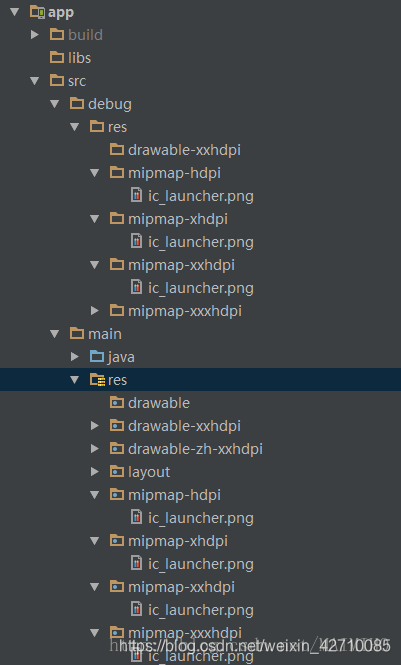This screenshot has height=665, width=401.
Task: Select the 'mipmap-xxhdpi' label under main res
Action: pos(181,587)
